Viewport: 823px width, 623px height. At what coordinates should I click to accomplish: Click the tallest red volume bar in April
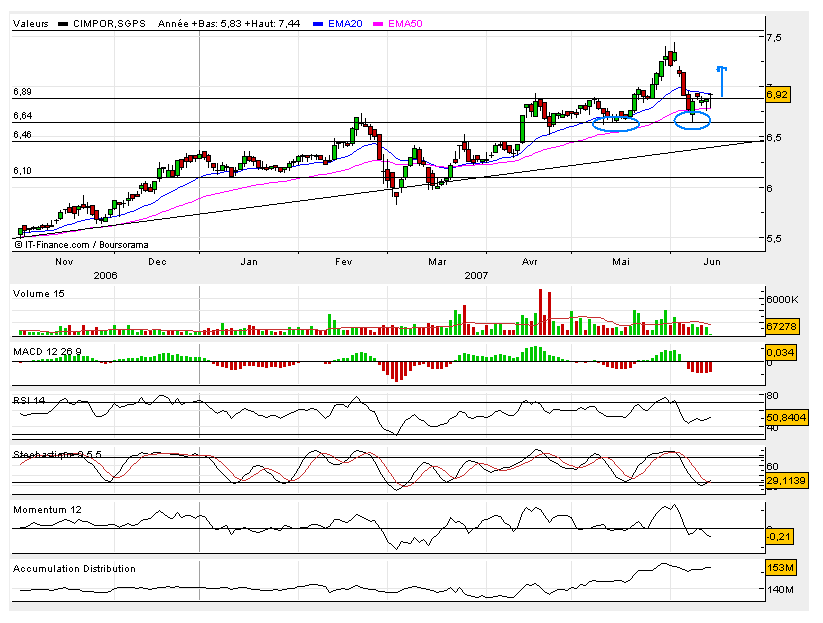[540, 312]
